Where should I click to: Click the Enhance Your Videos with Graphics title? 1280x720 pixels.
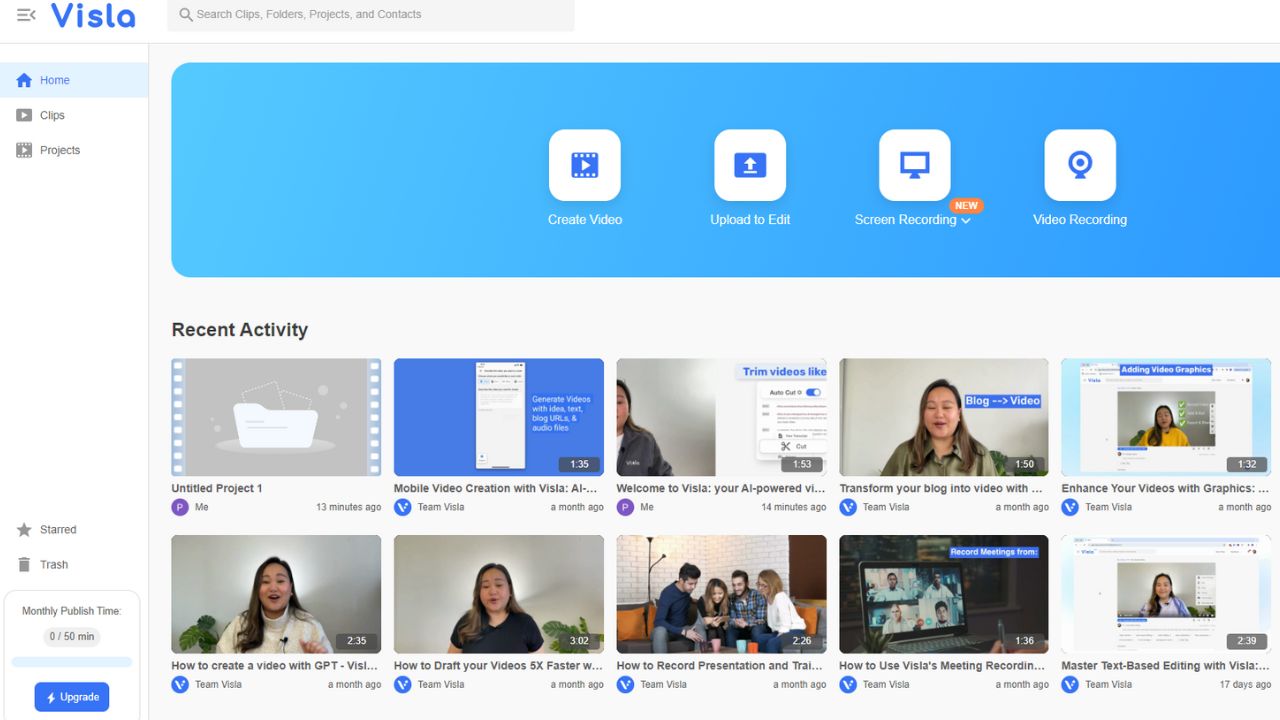coord(1165,489)
